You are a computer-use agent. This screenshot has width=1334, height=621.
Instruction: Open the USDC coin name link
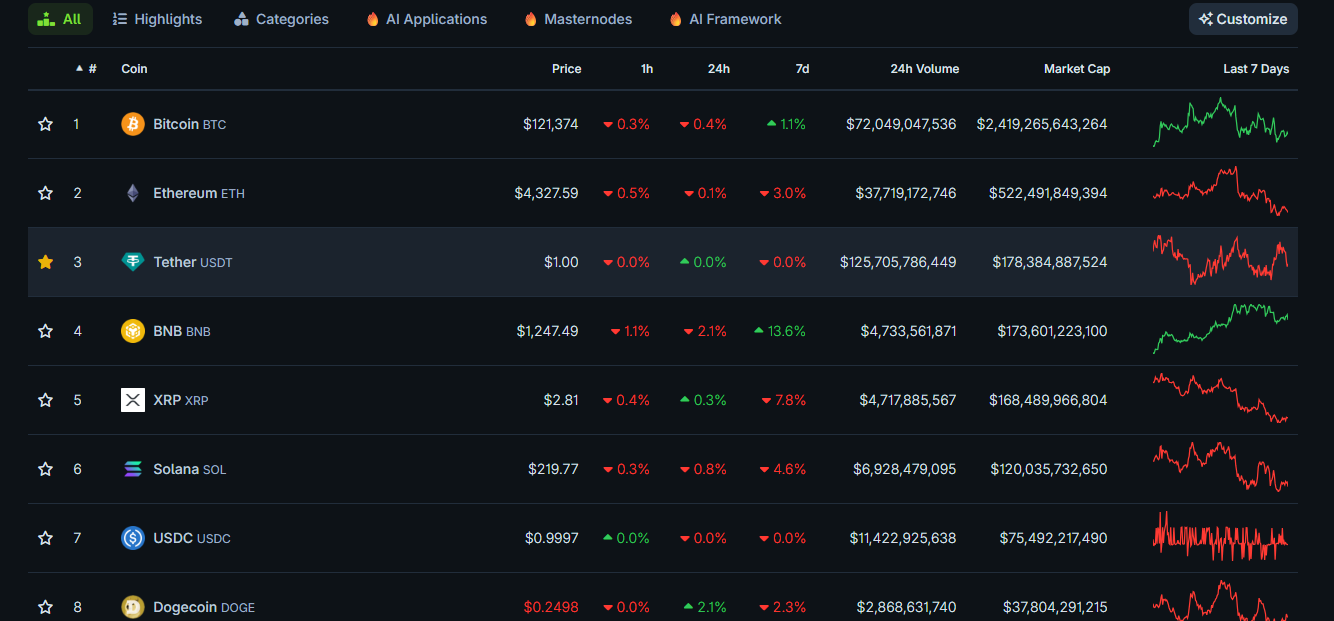click(174, 538)
